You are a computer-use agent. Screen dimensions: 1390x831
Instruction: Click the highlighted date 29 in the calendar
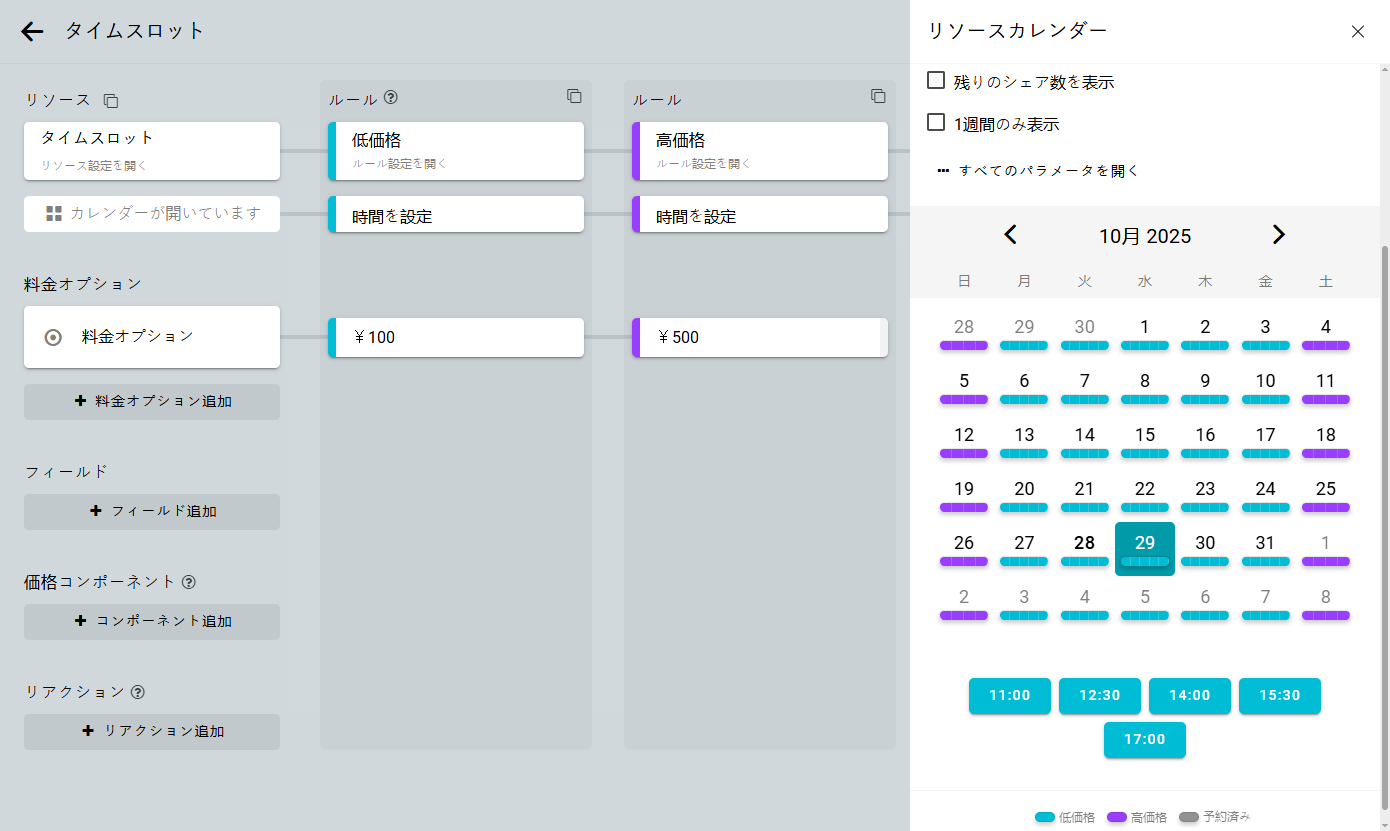pyautogui.click(x=1145, y=549)
